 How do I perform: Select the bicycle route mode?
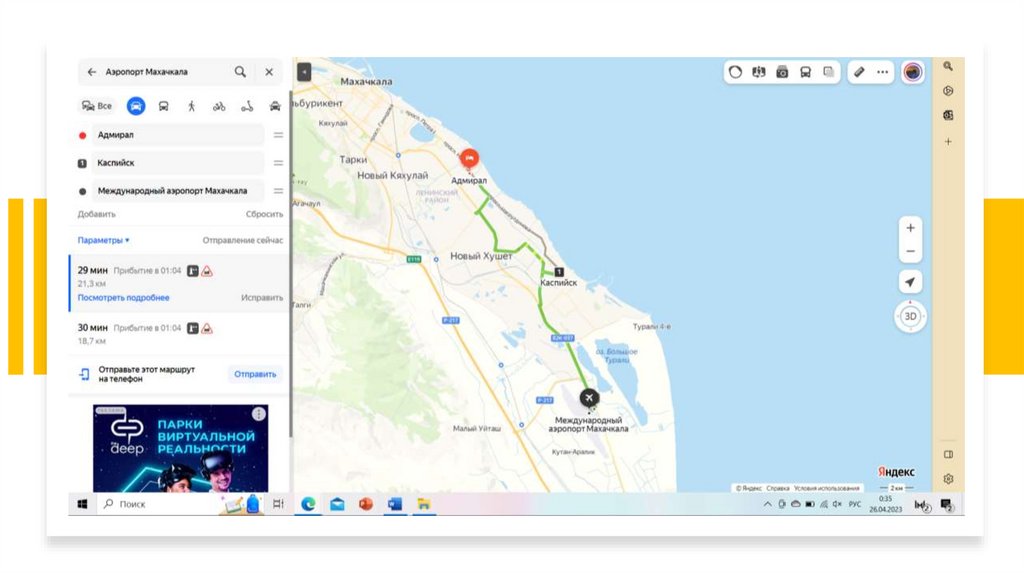click(x=219, y=106)
